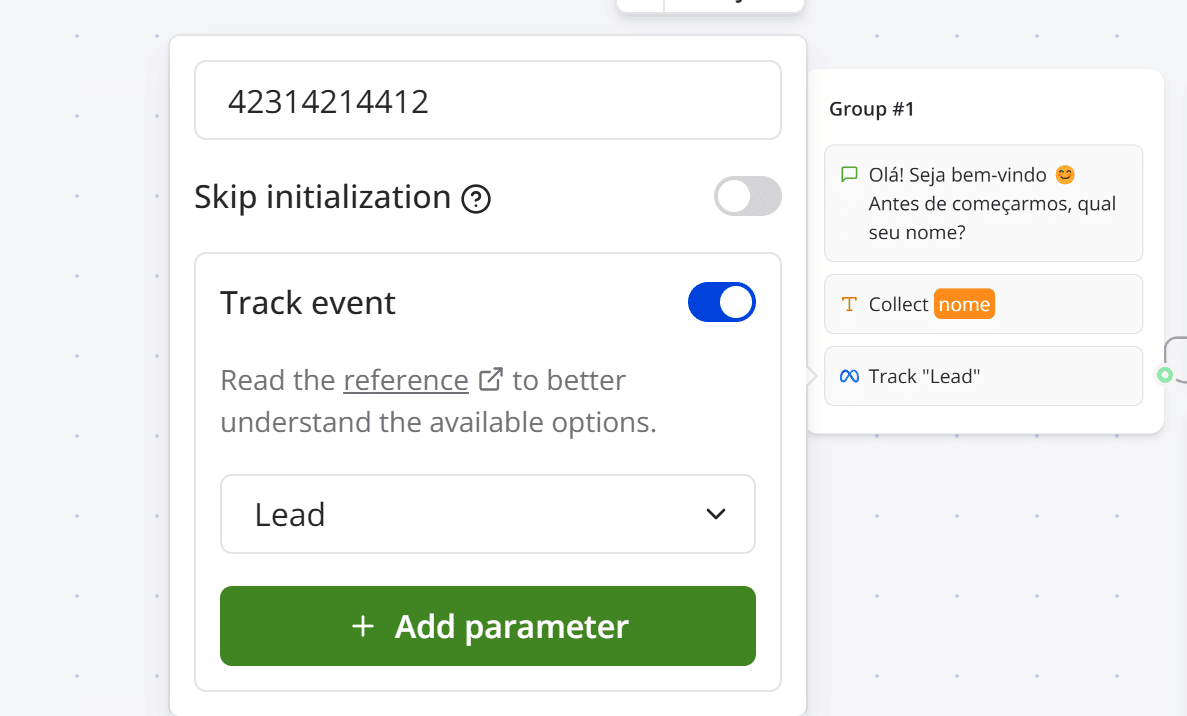Click the text input icon beside Collect
Screen dimensions: 1187x716
850,304
